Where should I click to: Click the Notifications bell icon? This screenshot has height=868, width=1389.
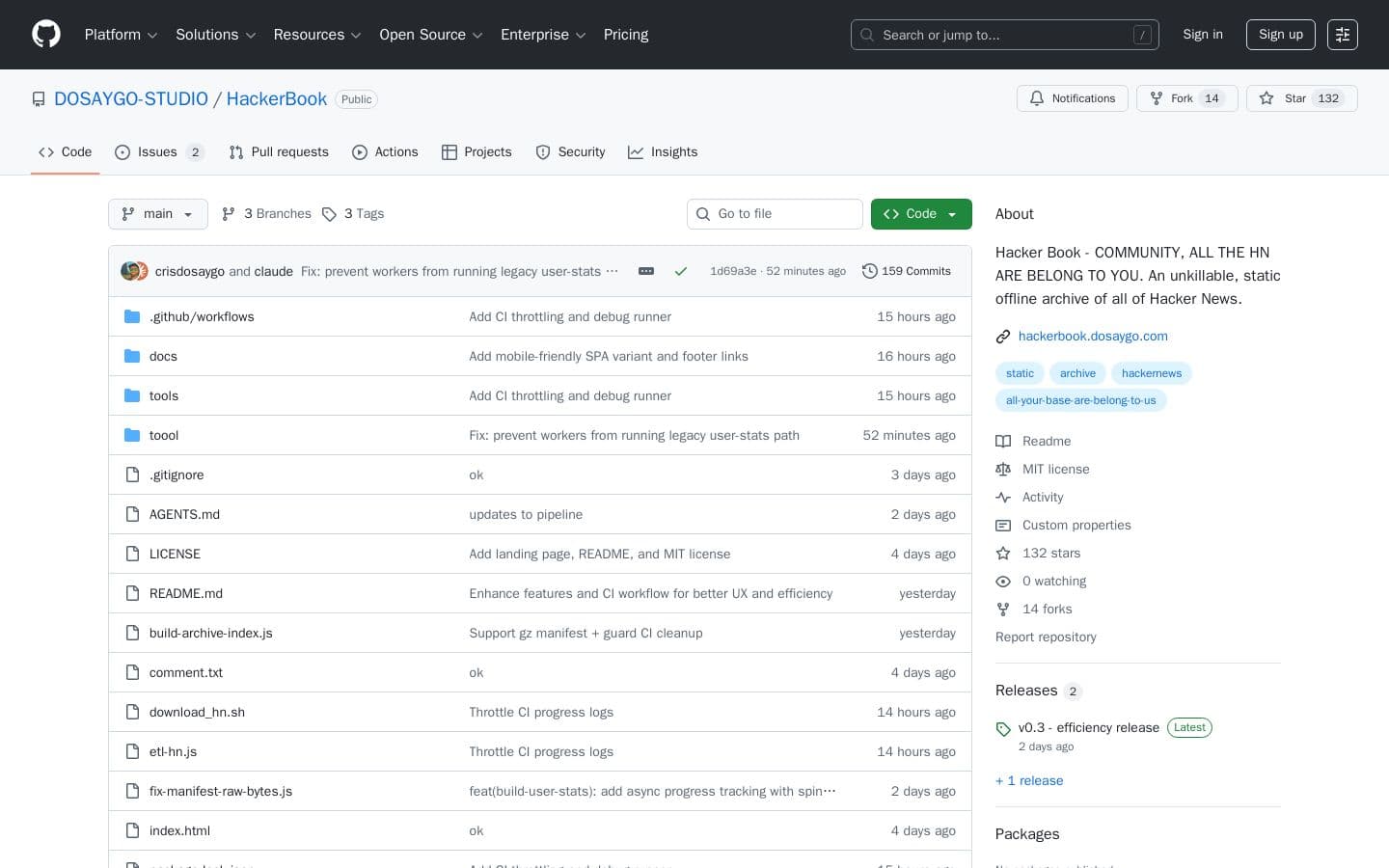click(1037, 98)
